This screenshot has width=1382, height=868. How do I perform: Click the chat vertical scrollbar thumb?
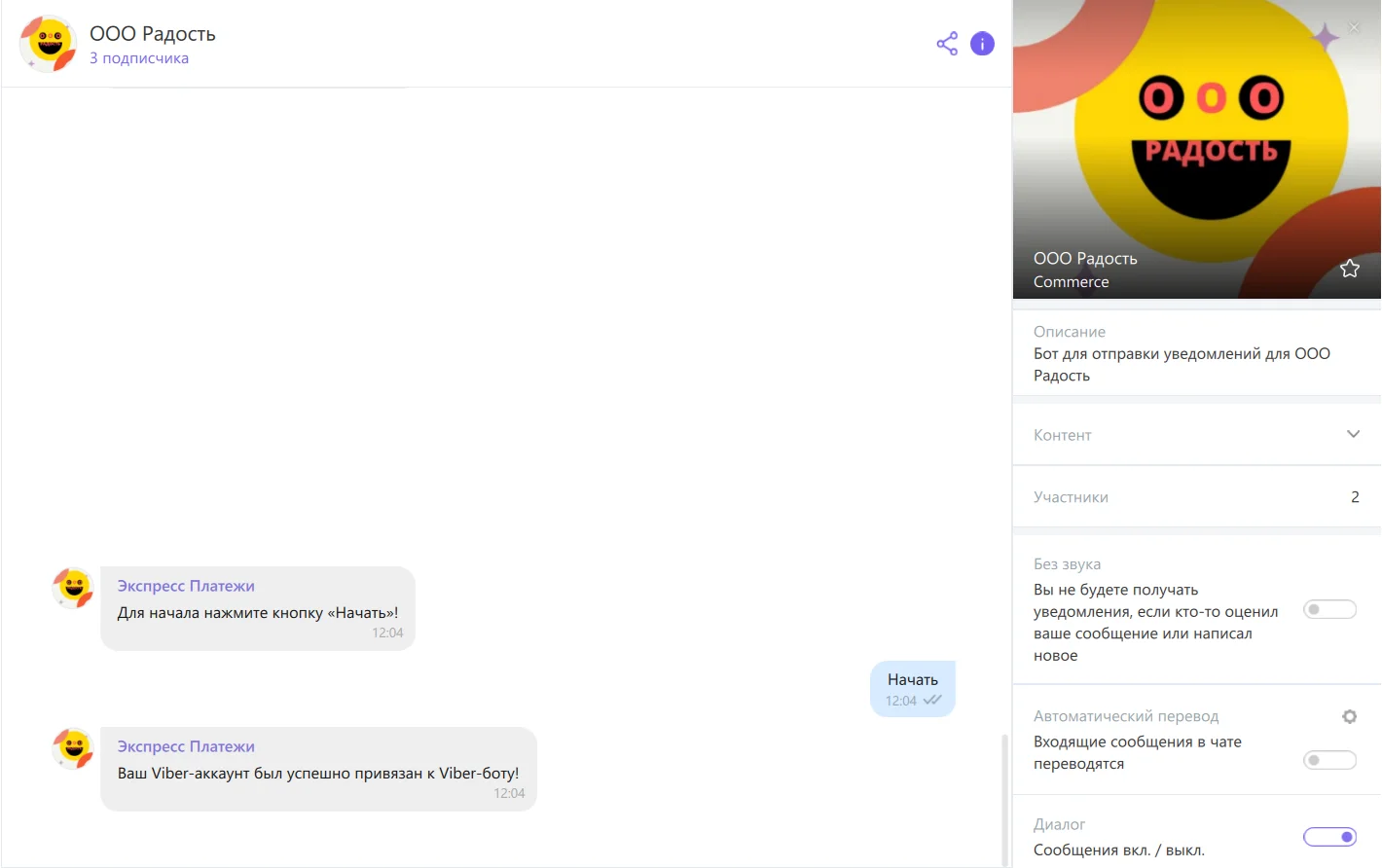(x=1005, y=799)
